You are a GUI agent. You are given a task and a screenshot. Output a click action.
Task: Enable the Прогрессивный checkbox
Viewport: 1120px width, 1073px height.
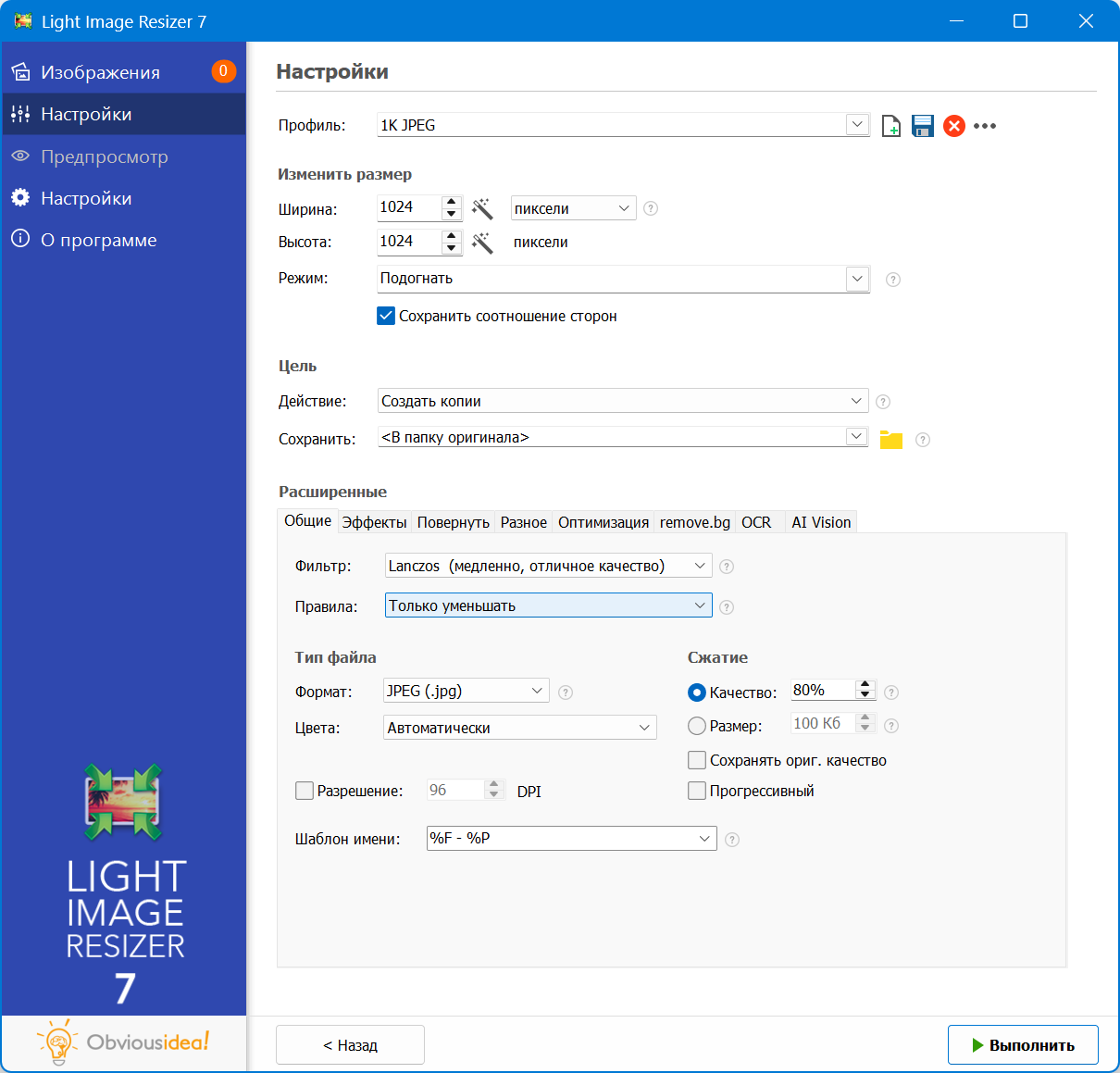[x=697, y=791]
